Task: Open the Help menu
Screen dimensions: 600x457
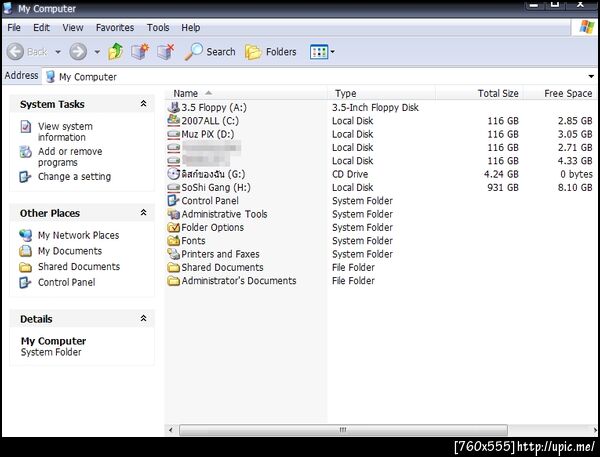Action: coord(191,28)
